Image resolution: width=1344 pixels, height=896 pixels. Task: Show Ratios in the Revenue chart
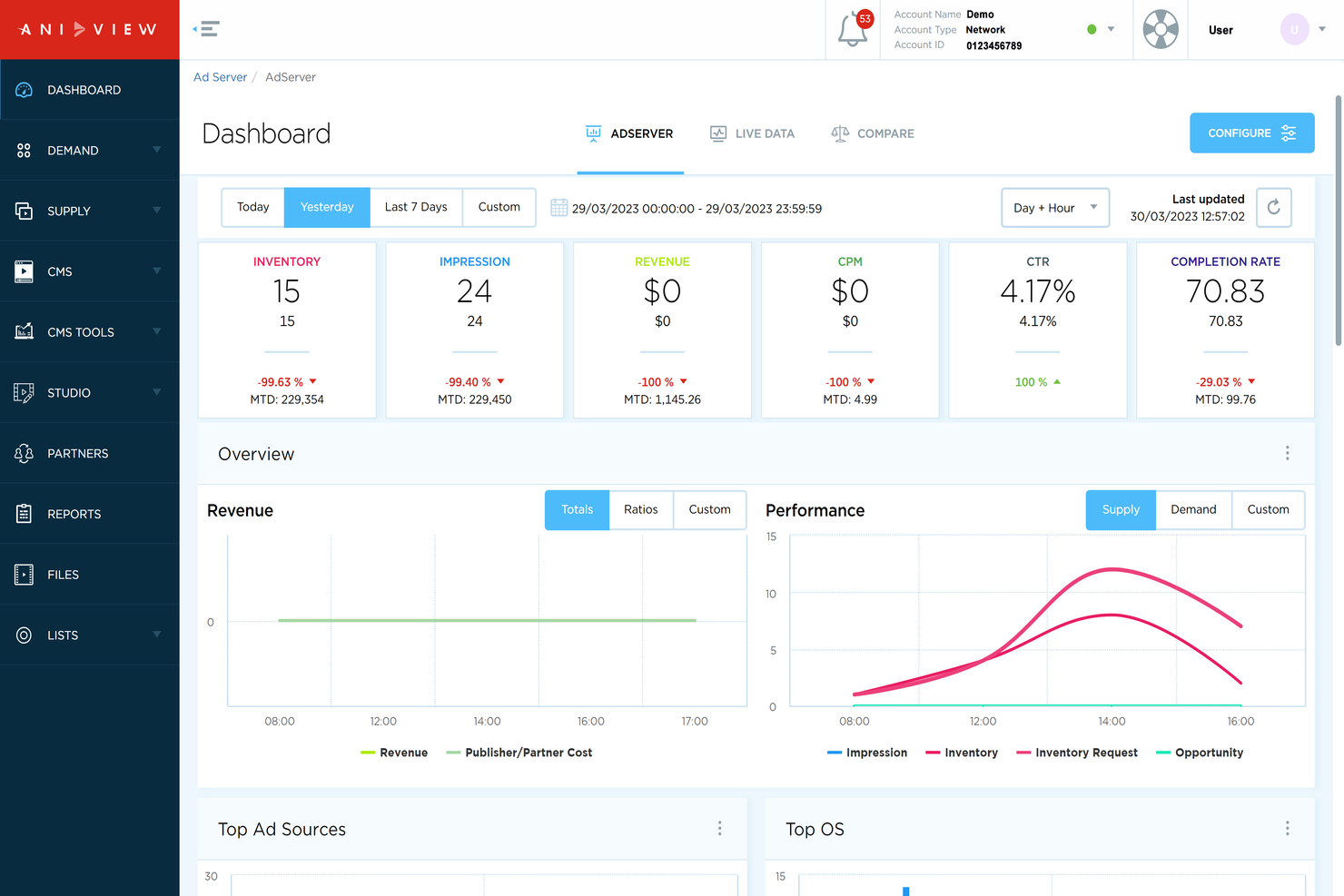(x=640, y=509)
